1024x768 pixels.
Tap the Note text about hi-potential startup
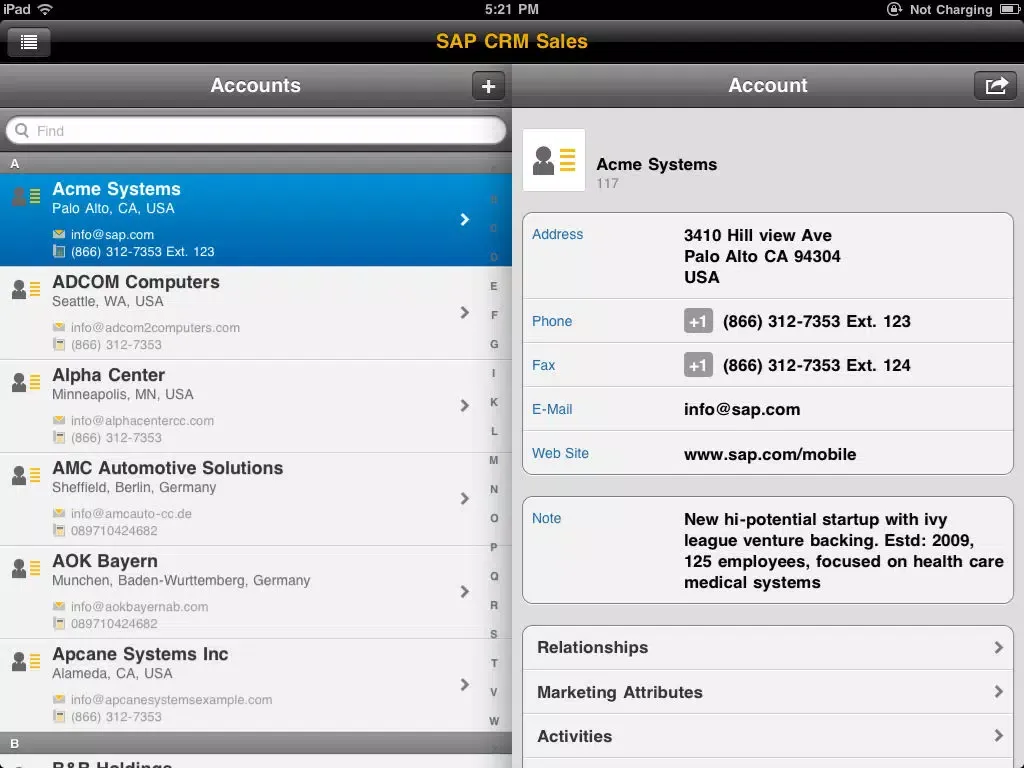click(844, 551)
